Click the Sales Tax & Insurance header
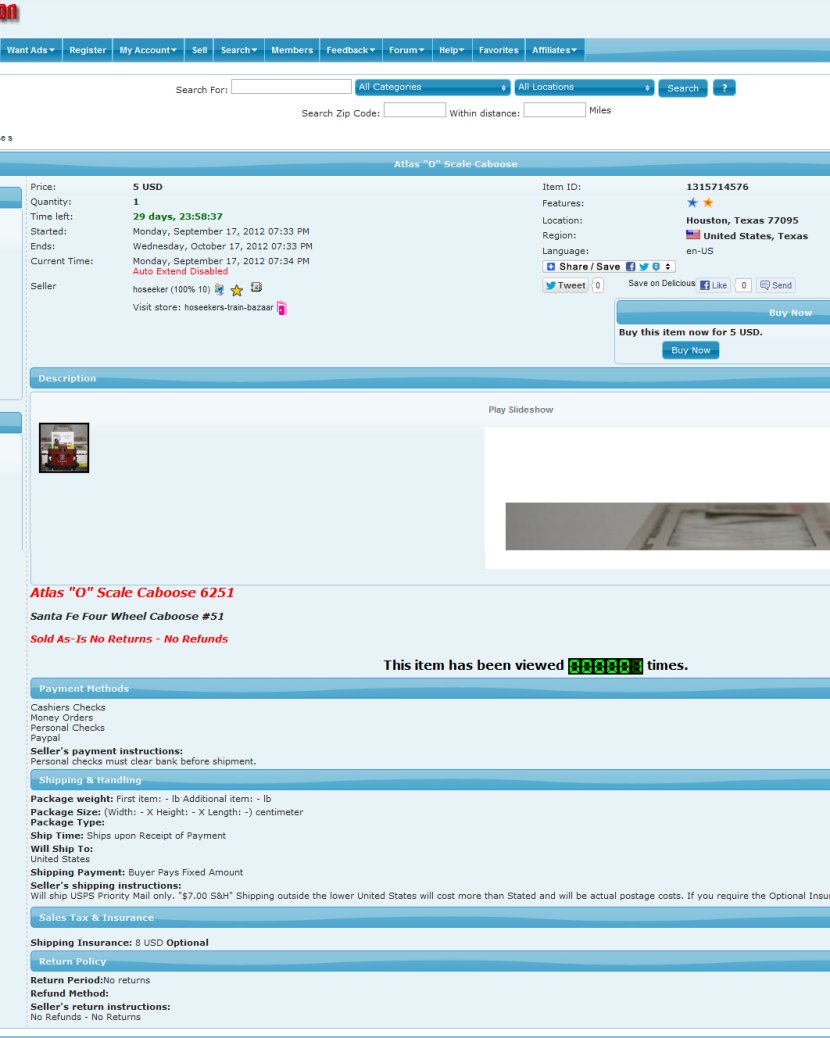 tap(430, 918)
